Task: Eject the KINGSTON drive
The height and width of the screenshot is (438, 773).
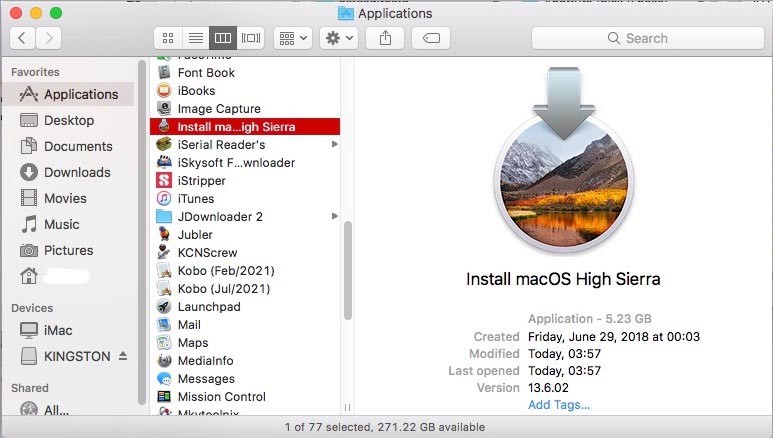Action: (123, 356)
